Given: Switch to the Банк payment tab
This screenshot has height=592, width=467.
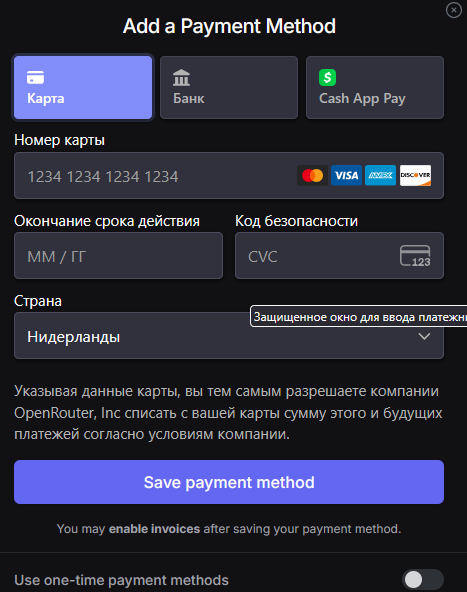Looking at the screenshot, I should point(229,88).
